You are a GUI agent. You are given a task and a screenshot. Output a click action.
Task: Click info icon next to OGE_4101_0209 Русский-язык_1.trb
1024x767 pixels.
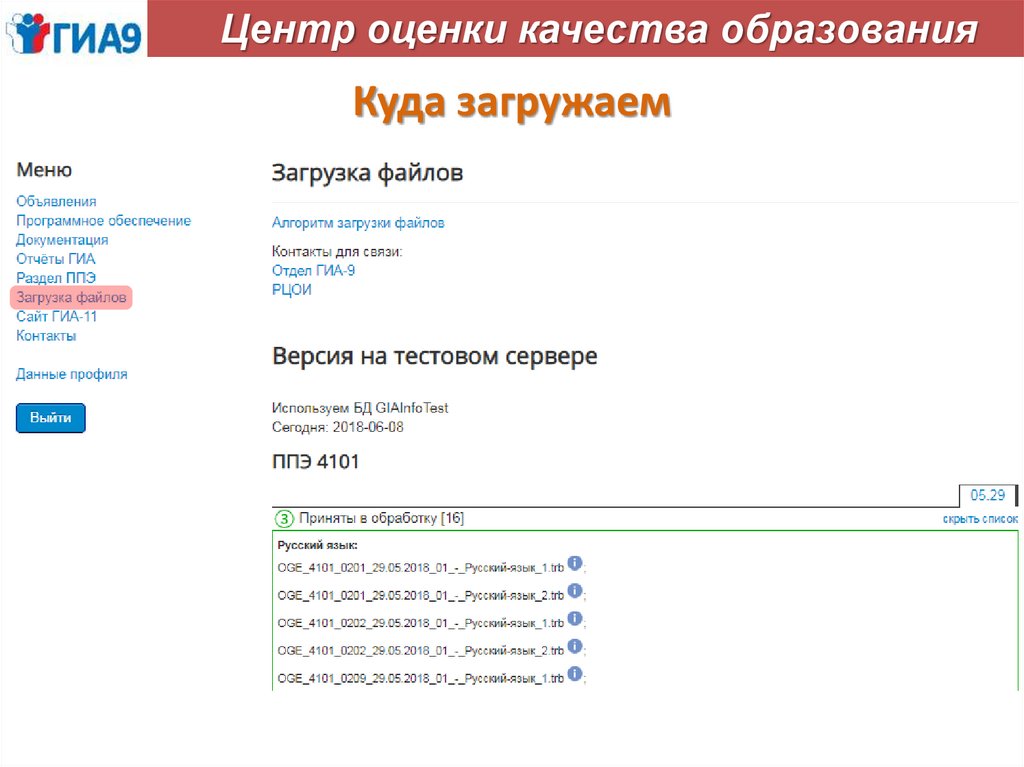click(575, 675)
